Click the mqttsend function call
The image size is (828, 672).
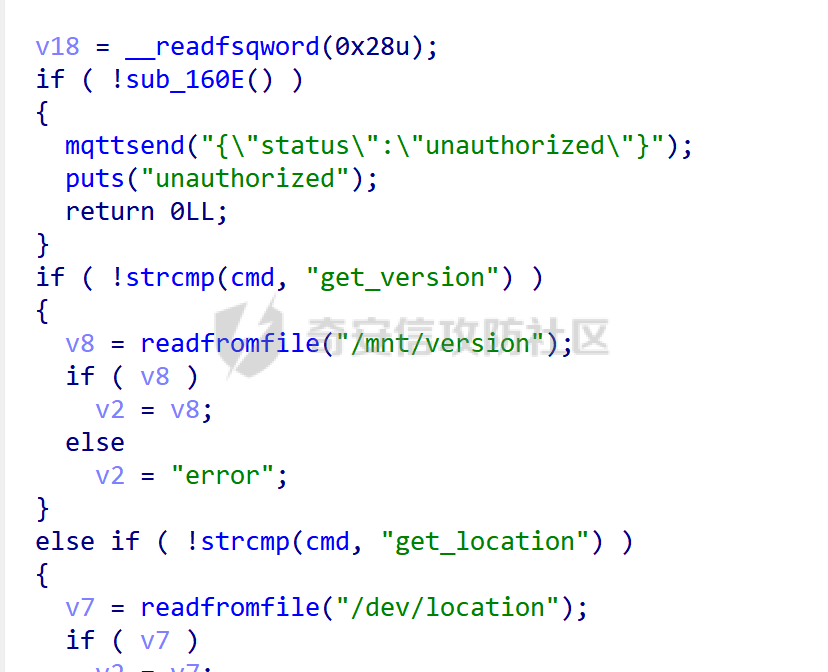(125, 146)
